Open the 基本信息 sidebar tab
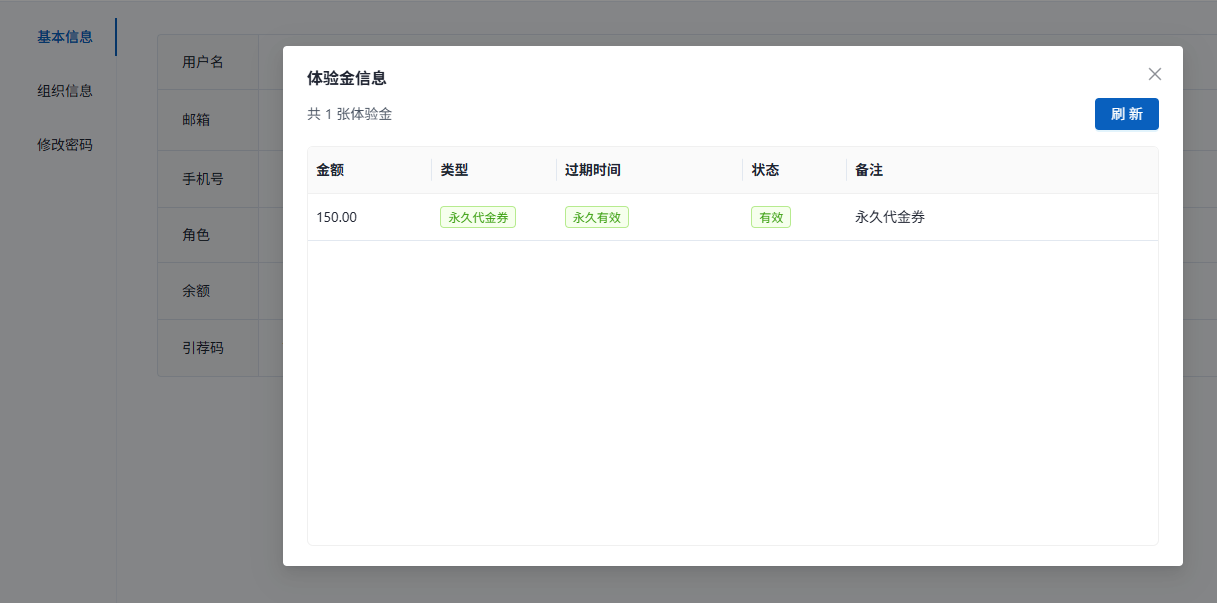 [65, 37]
